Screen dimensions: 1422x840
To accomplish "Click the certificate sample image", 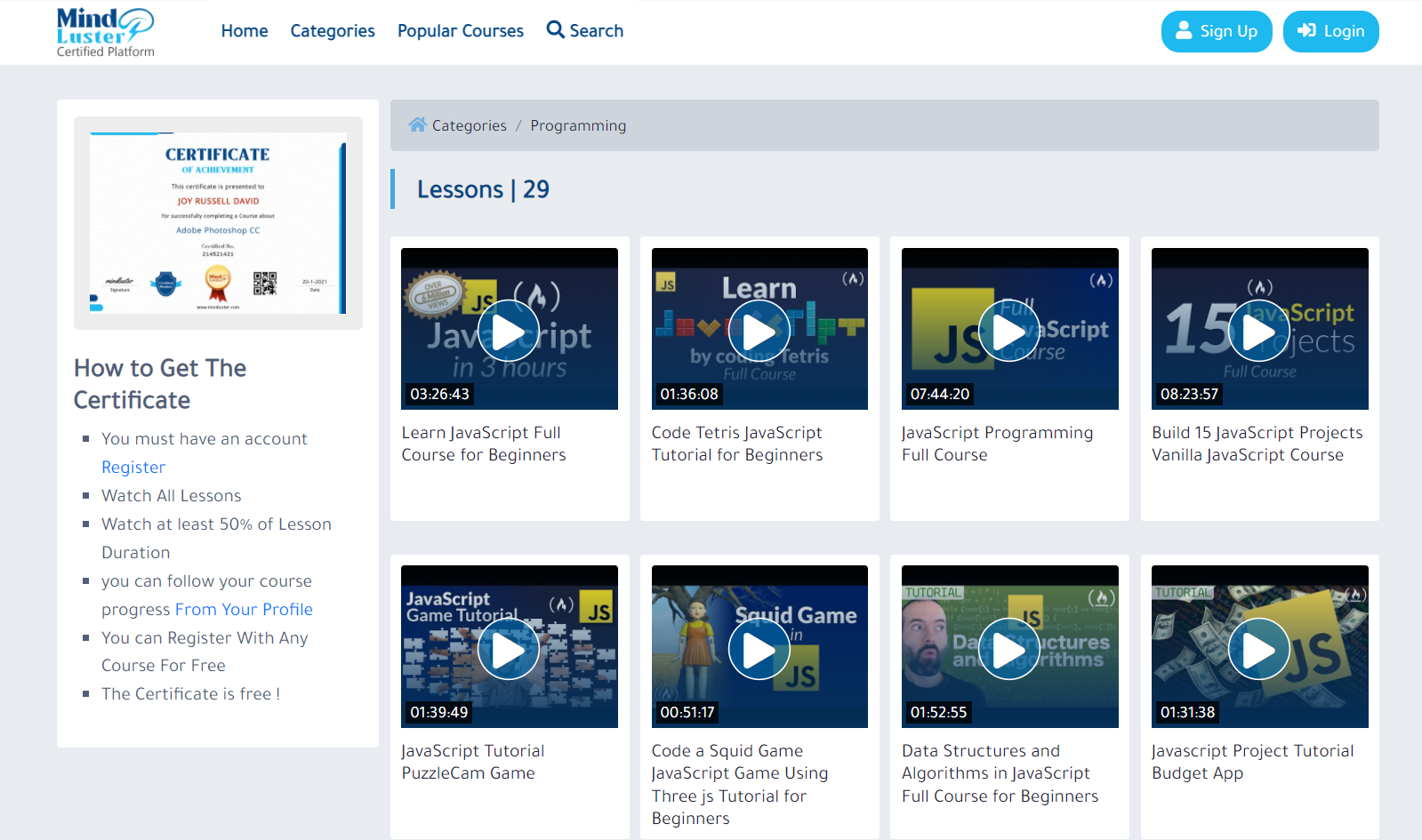I will tap(218, 223).
